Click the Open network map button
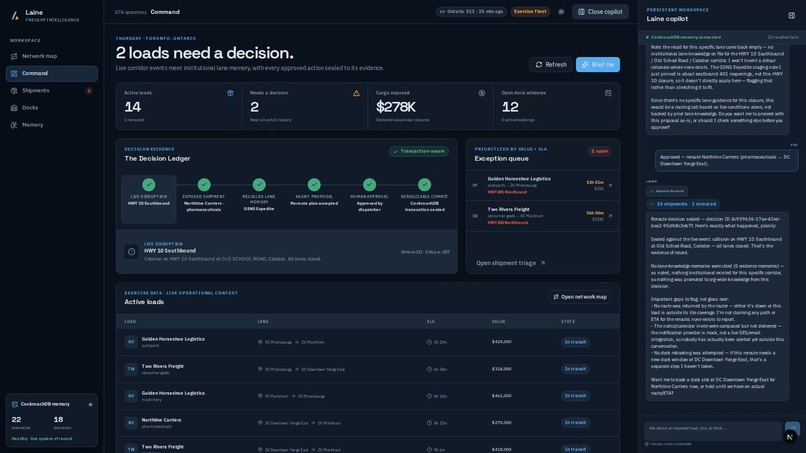 [580, 297]
